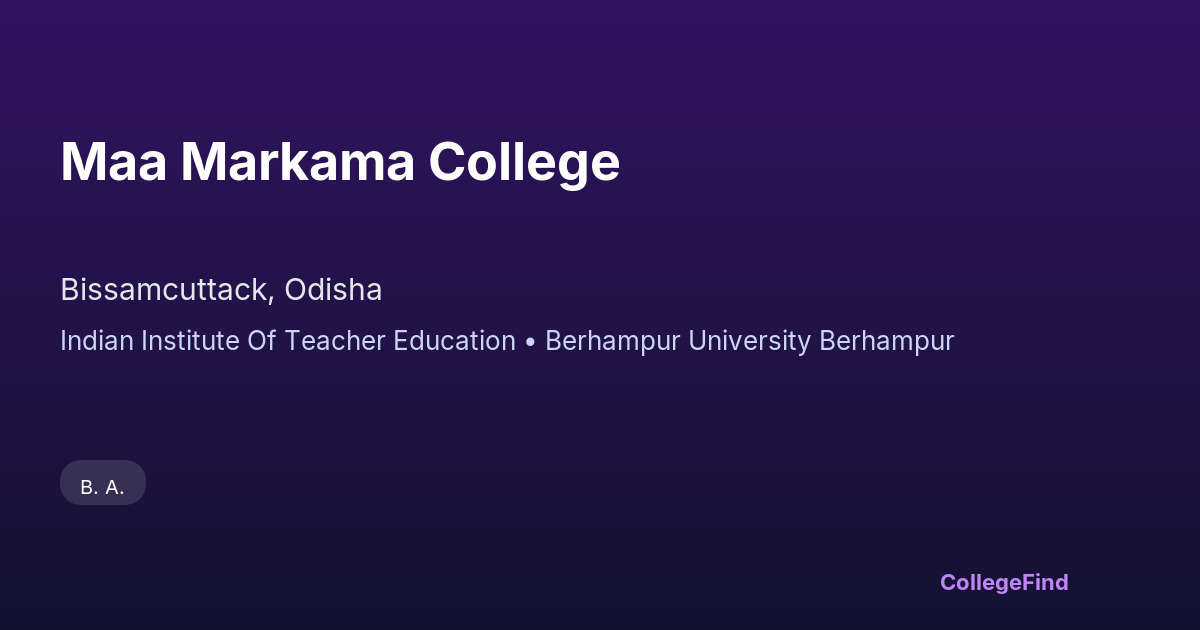Open the CollegeFind brand logo
Image resolution: width=1200 pixels, height=630 pixels.
click(1004, 582)
